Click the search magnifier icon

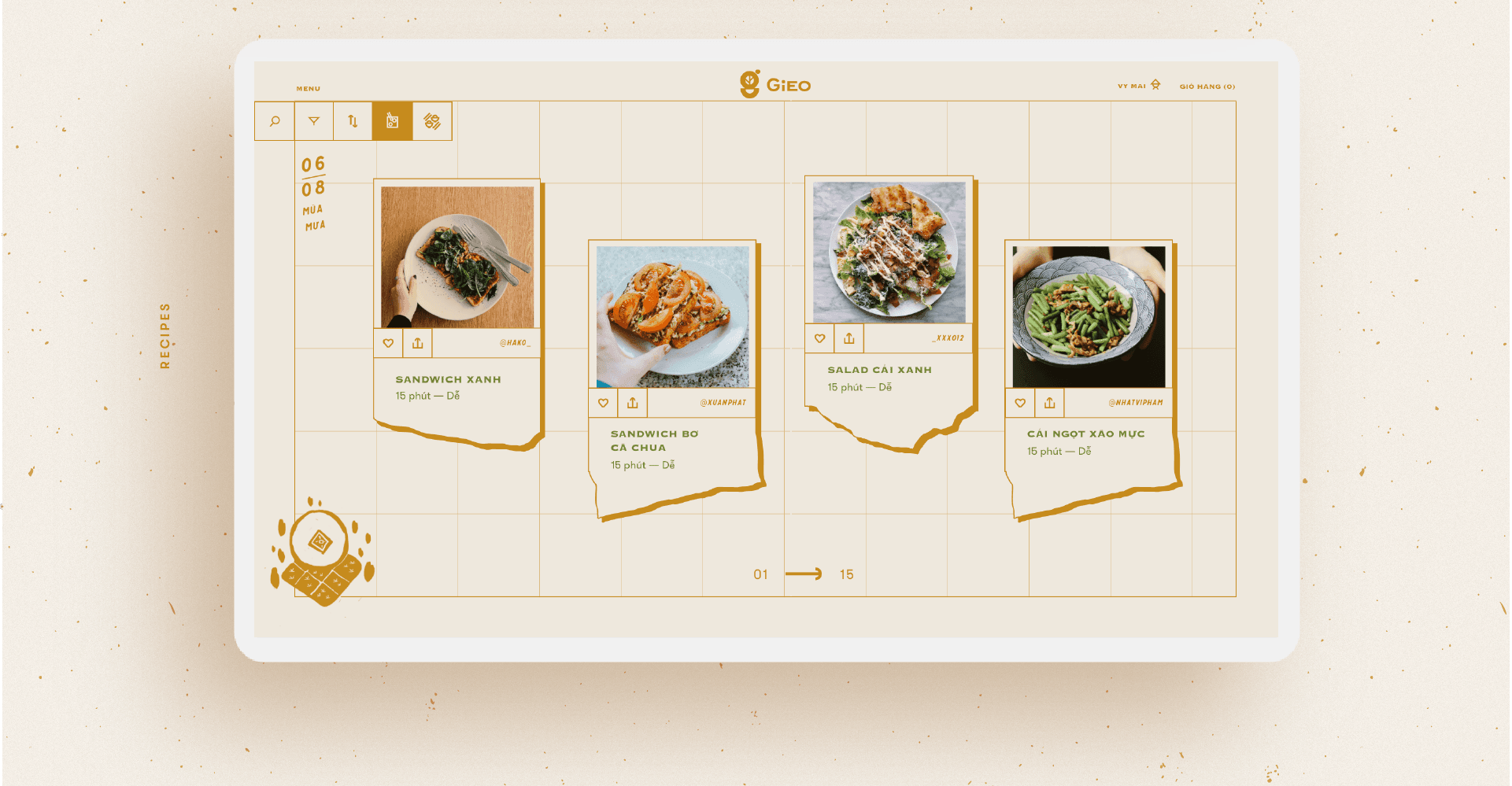275,121
